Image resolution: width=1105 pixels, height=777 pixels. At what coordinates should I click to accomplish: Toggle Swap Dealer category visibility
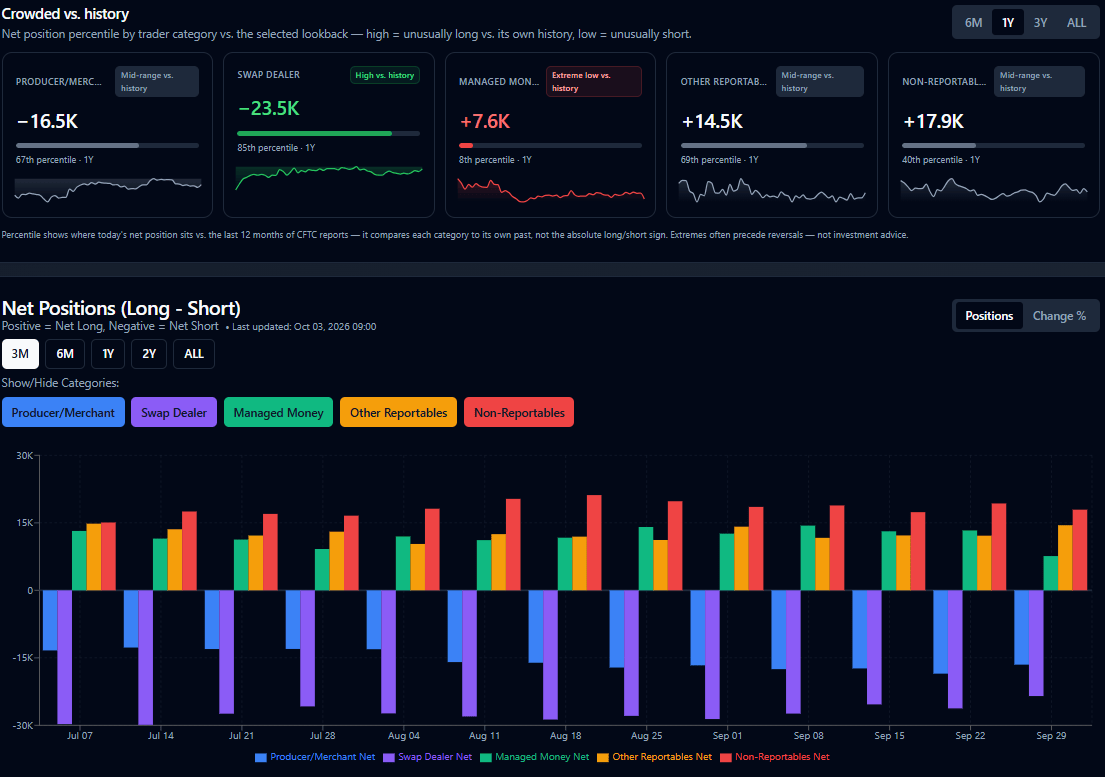174,412
